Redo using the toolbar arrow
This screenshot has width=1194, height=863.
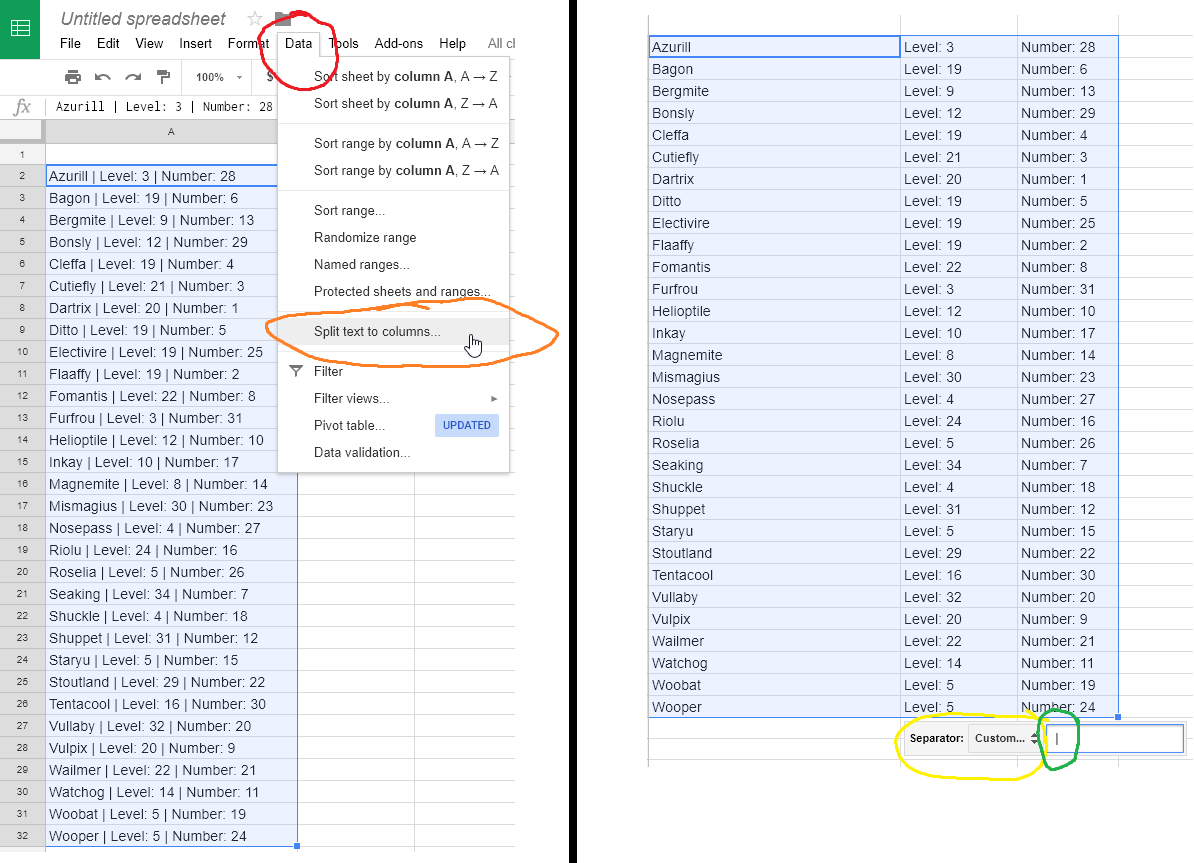133,77
